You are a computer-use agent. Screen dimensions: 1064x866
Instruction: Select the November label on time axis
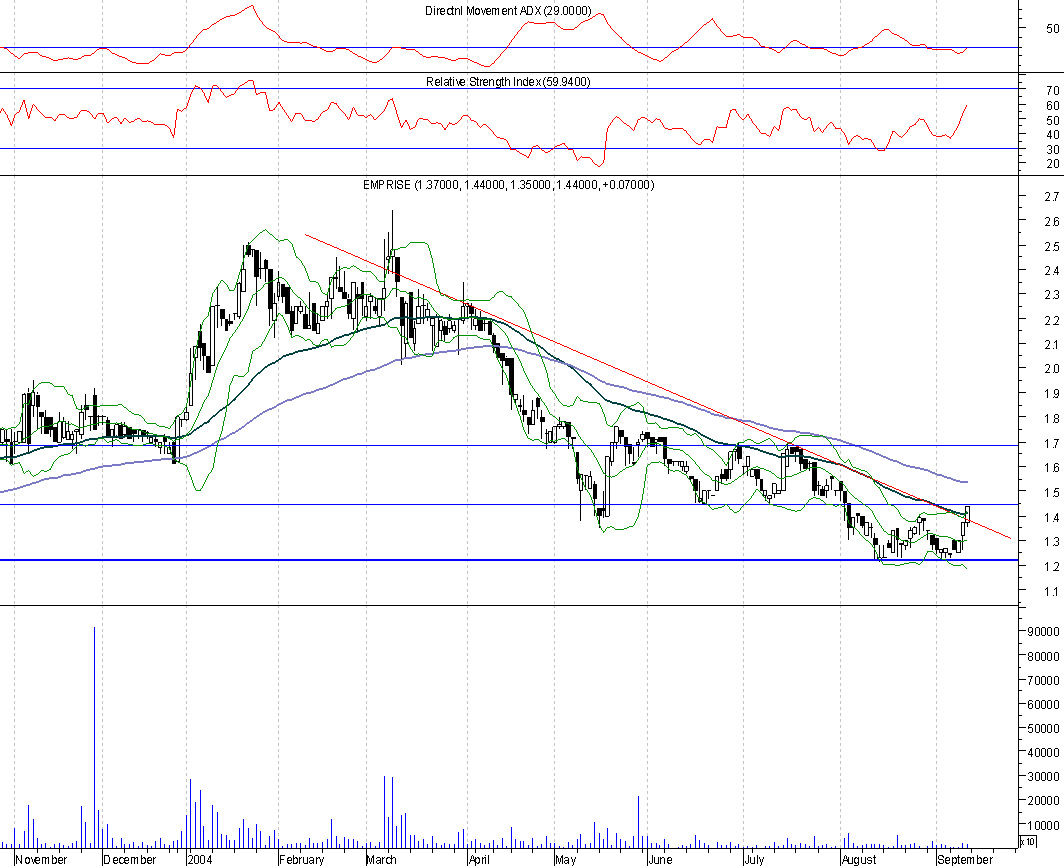42,859
